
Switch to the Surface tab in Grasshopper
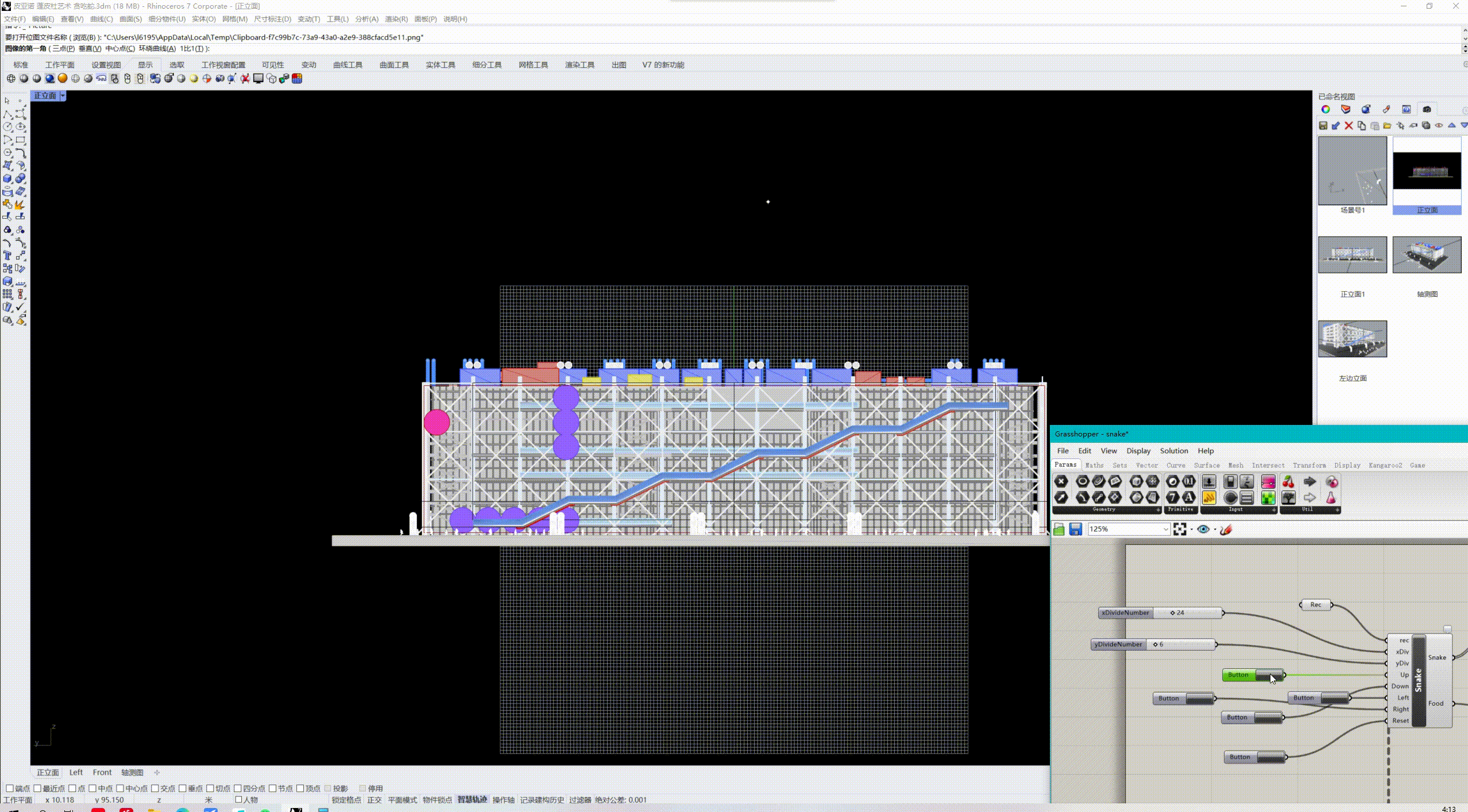1206,465
